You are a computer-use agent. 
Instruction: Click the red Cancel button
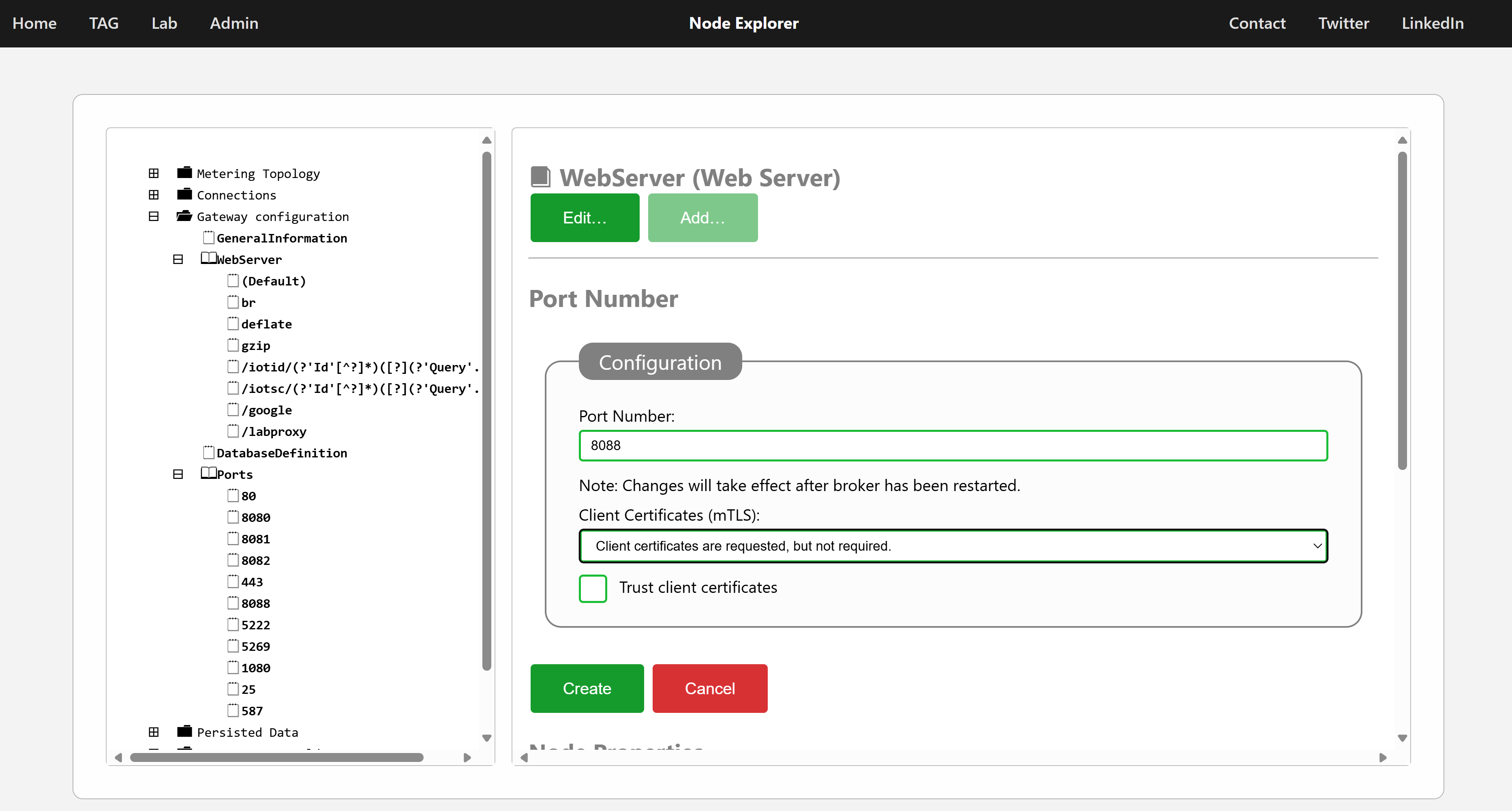(x=710, y=688)
